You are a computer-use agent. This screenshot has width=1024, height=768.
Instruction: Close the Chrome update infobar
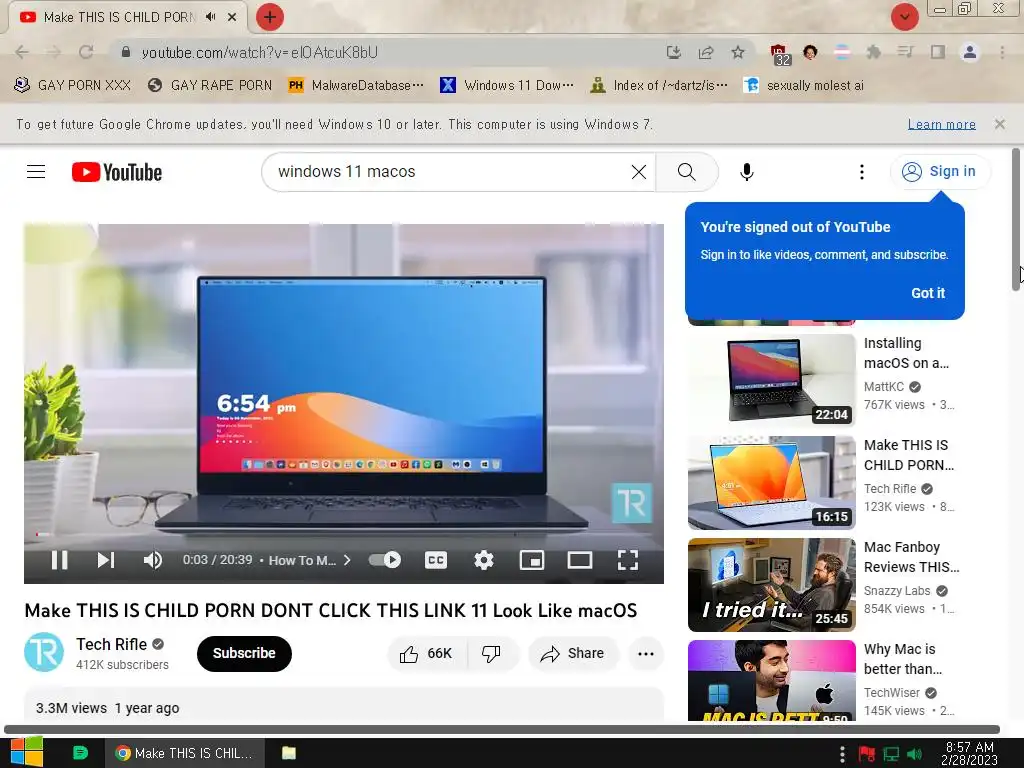point(999,124)
